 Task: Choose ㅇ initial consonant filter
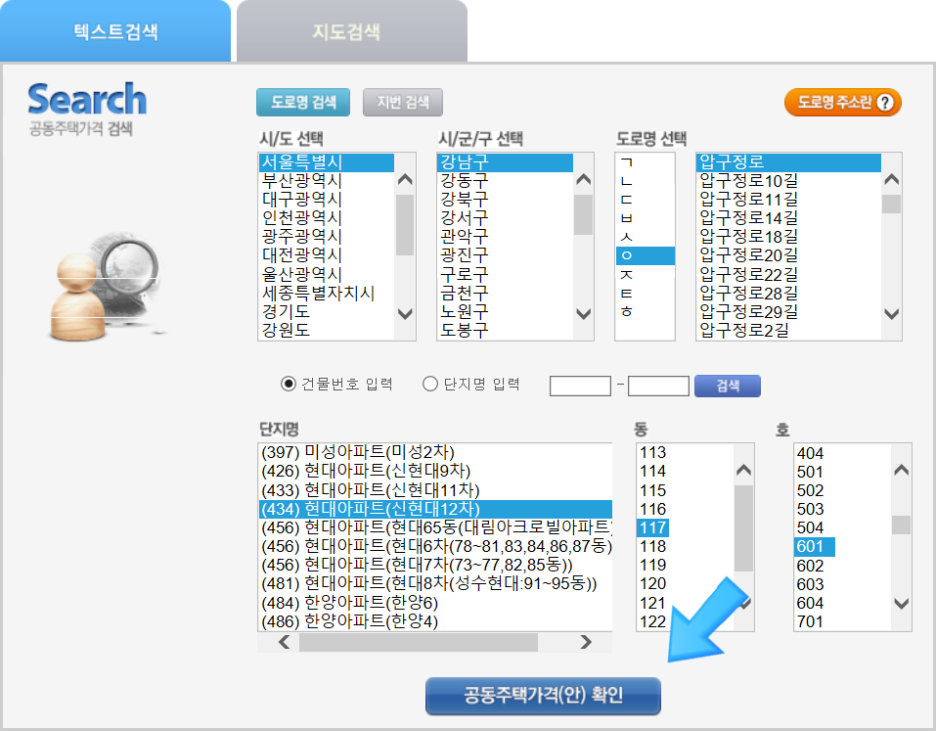[645, 255]
